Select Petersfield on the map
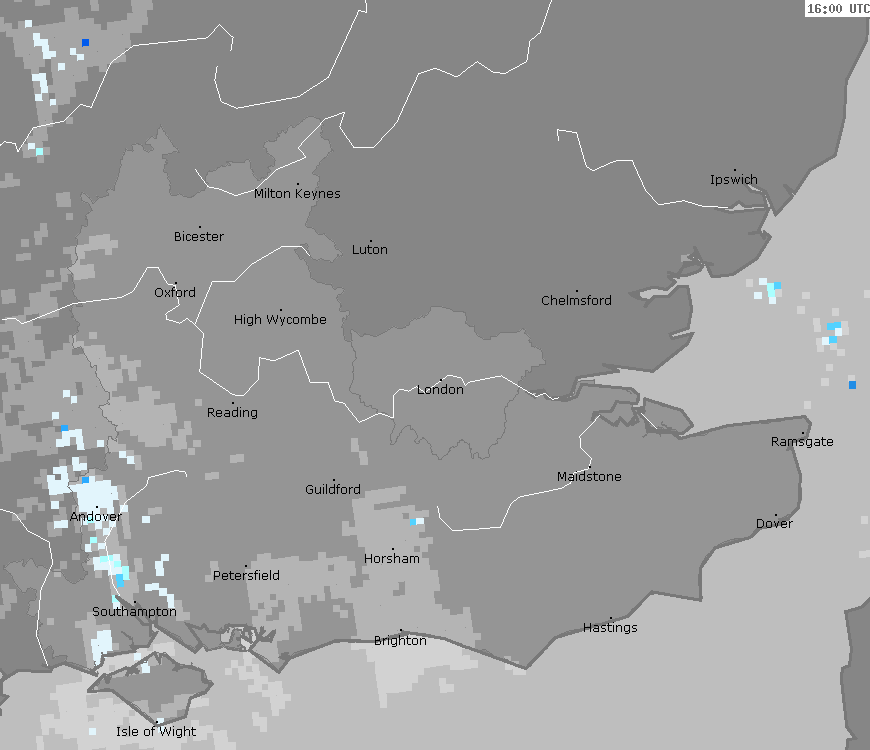 click(x=246, y=575)
